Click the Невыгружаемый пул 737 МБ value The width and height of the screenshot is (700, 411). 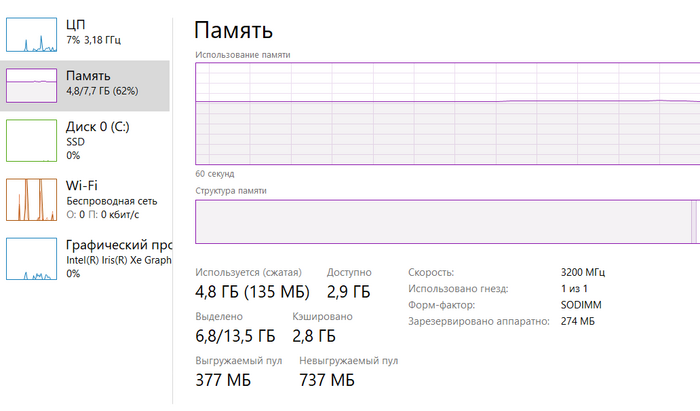point(327,380)
